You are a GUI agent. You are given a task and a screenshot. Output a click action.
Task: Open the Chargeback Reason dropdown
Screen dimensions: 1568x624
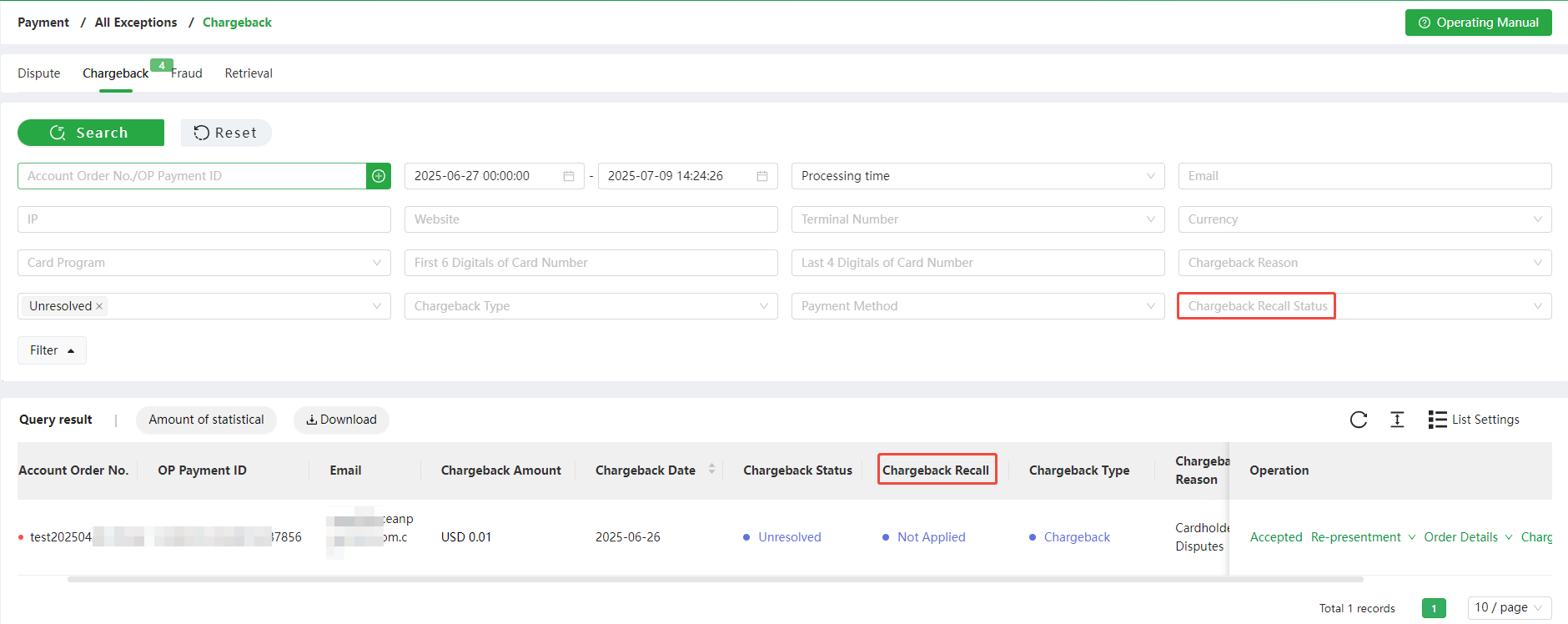pyautogui.click(x=1364, y=263)
